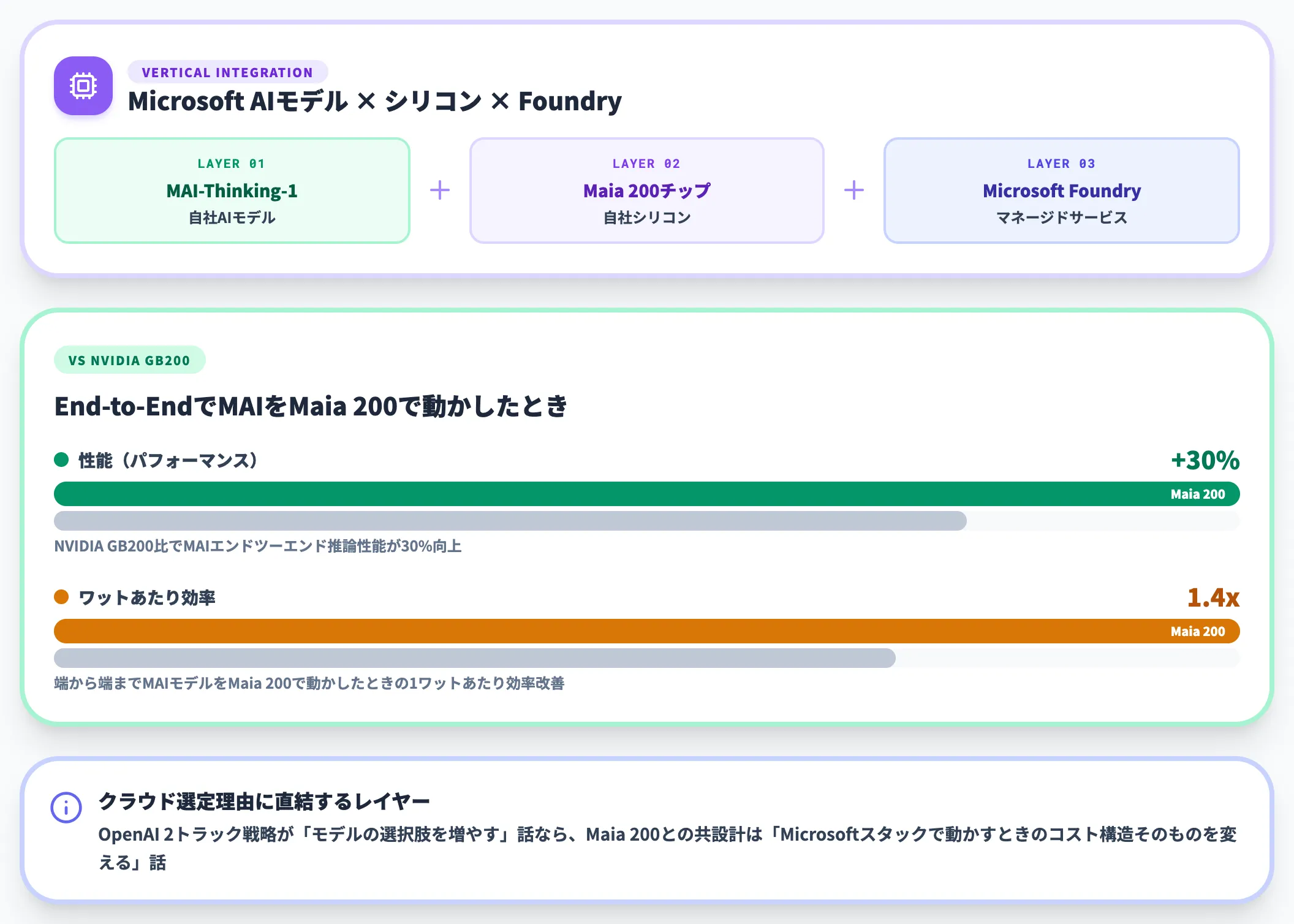Click the info circle icon
This screenshot has width=1294, height=924.
click(66, 808)
